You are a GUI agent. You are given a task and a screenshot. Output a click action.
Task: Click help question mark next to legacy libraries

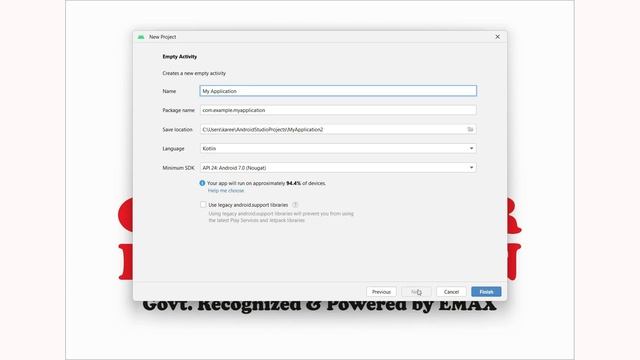[295, 205]
